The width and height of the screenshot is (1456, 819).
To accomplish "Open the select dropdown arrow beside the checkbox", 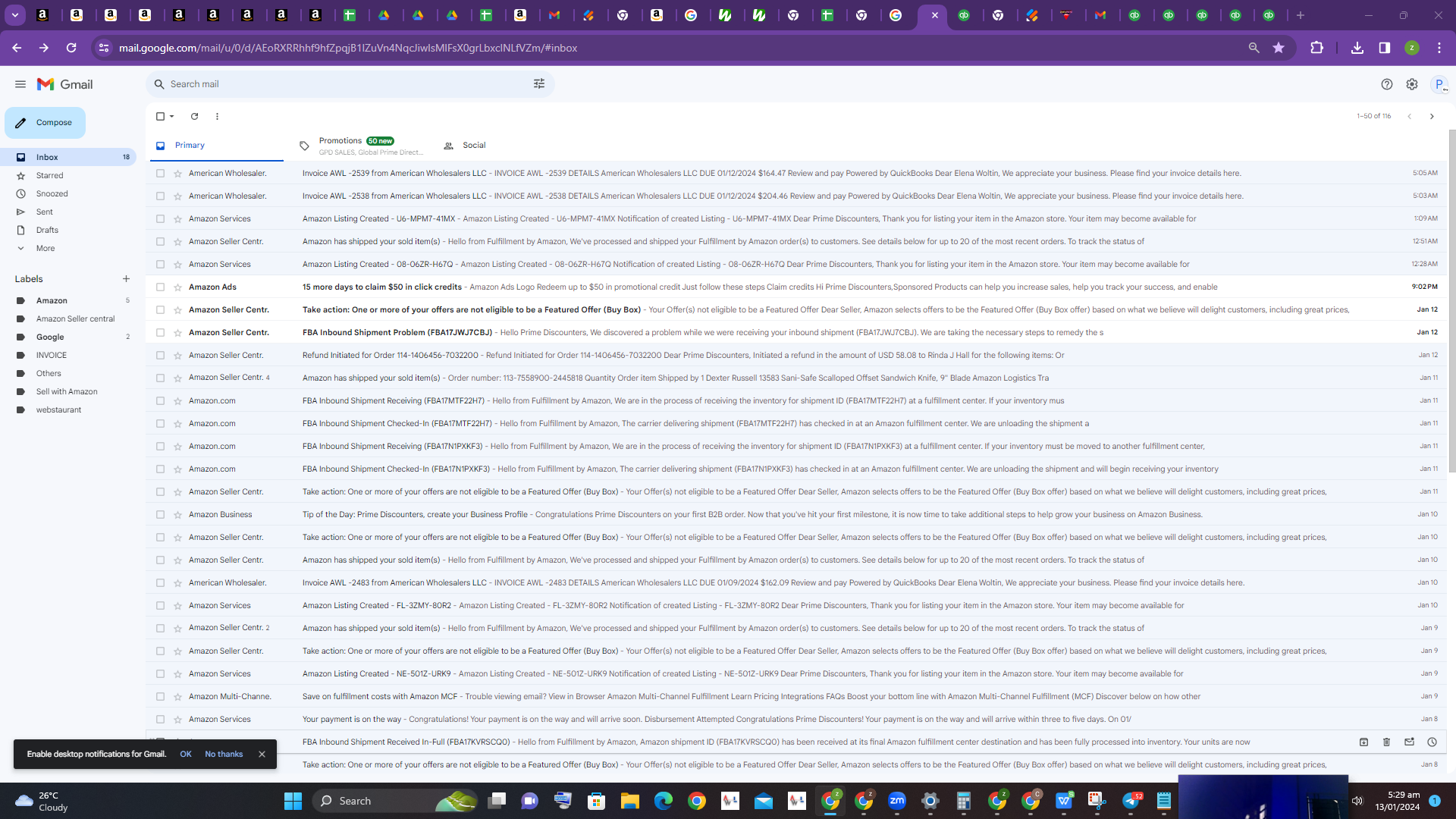I will click(x=172, y=116).
